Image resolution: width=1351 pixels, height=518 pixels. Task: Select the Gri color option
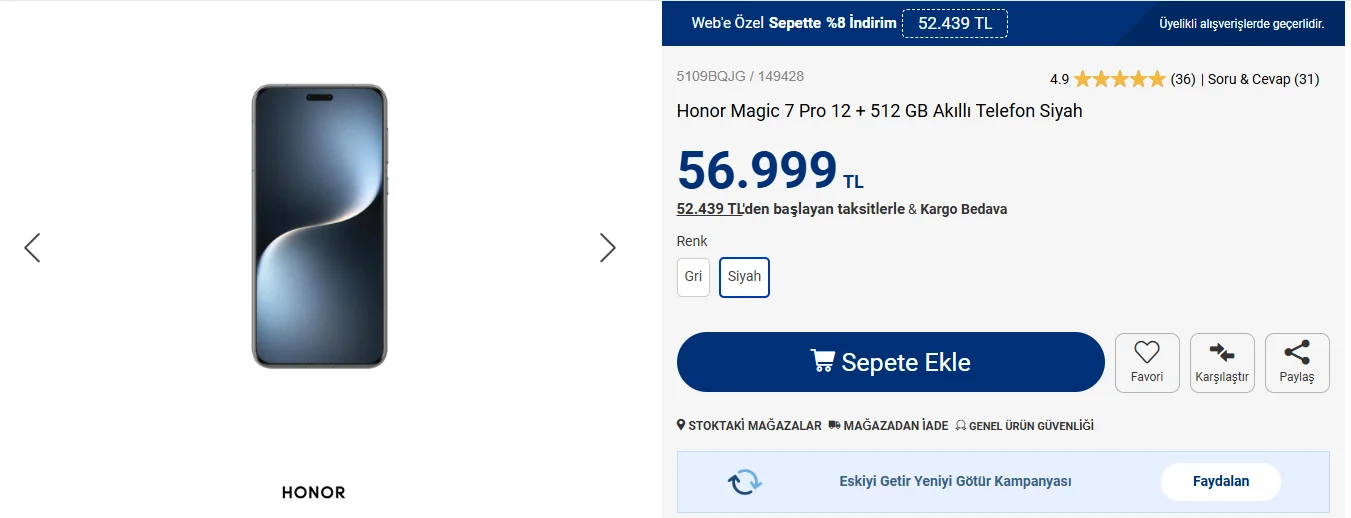(x=693, y=277)
